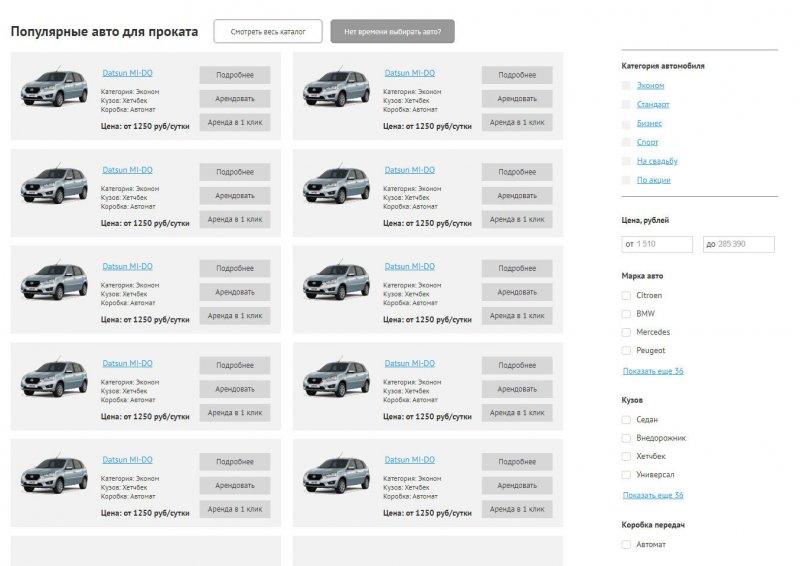The width and height of the screenshot is (800, 566).
Task: Focus the maximum price field до 285 390
Action: click(739, 244)
